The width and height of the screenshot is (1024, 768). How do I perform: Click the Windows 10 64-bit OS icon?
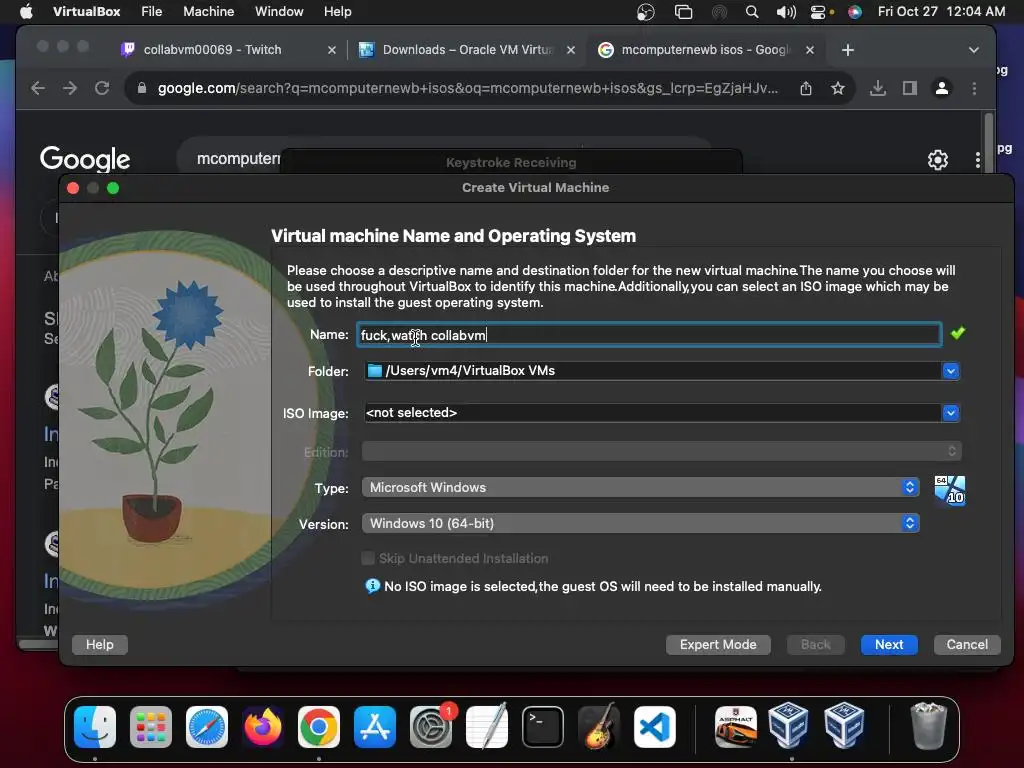click(x=950, y=490)
